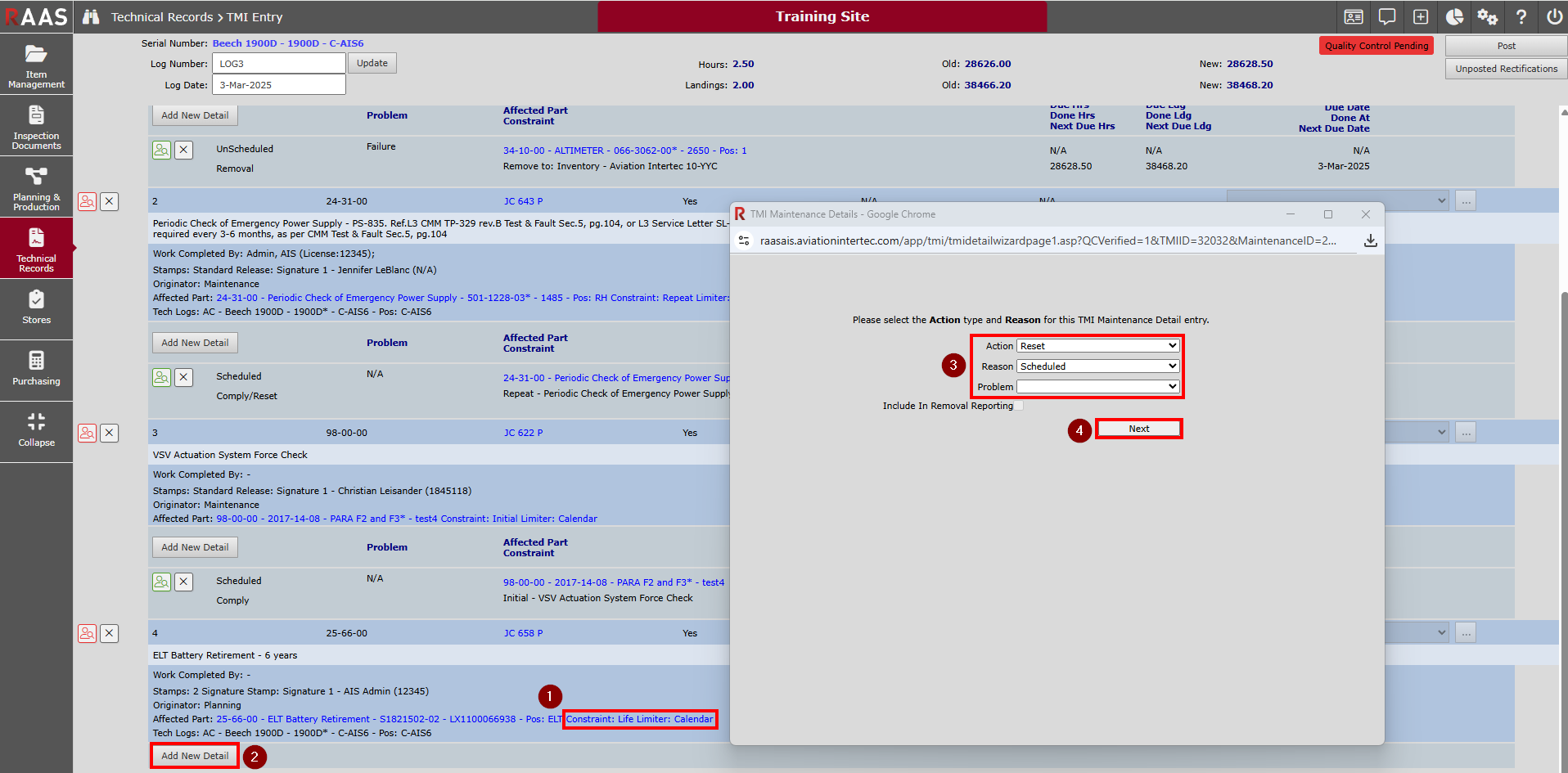Screen dimensions: 1568x773
Task: Click the Log Number input field
Action: [278, 64]
